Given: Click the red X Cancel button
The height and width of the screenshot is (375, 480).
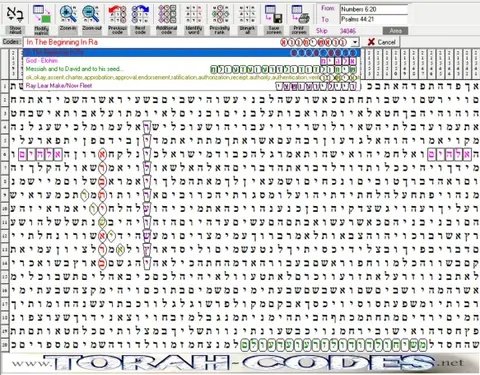Looking at the screenshot, I should click(x=381, y=42).
